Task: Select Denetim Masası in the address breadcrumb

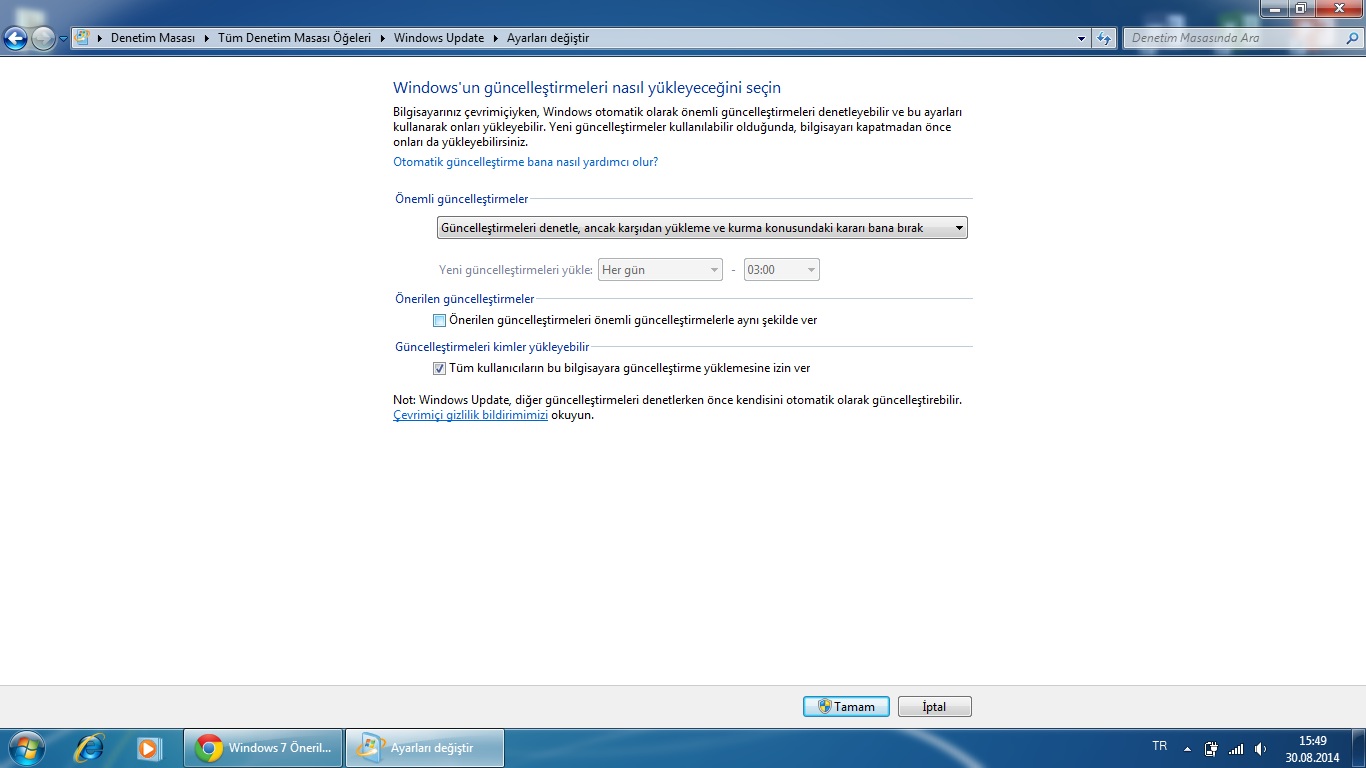Action: point(152,38)
